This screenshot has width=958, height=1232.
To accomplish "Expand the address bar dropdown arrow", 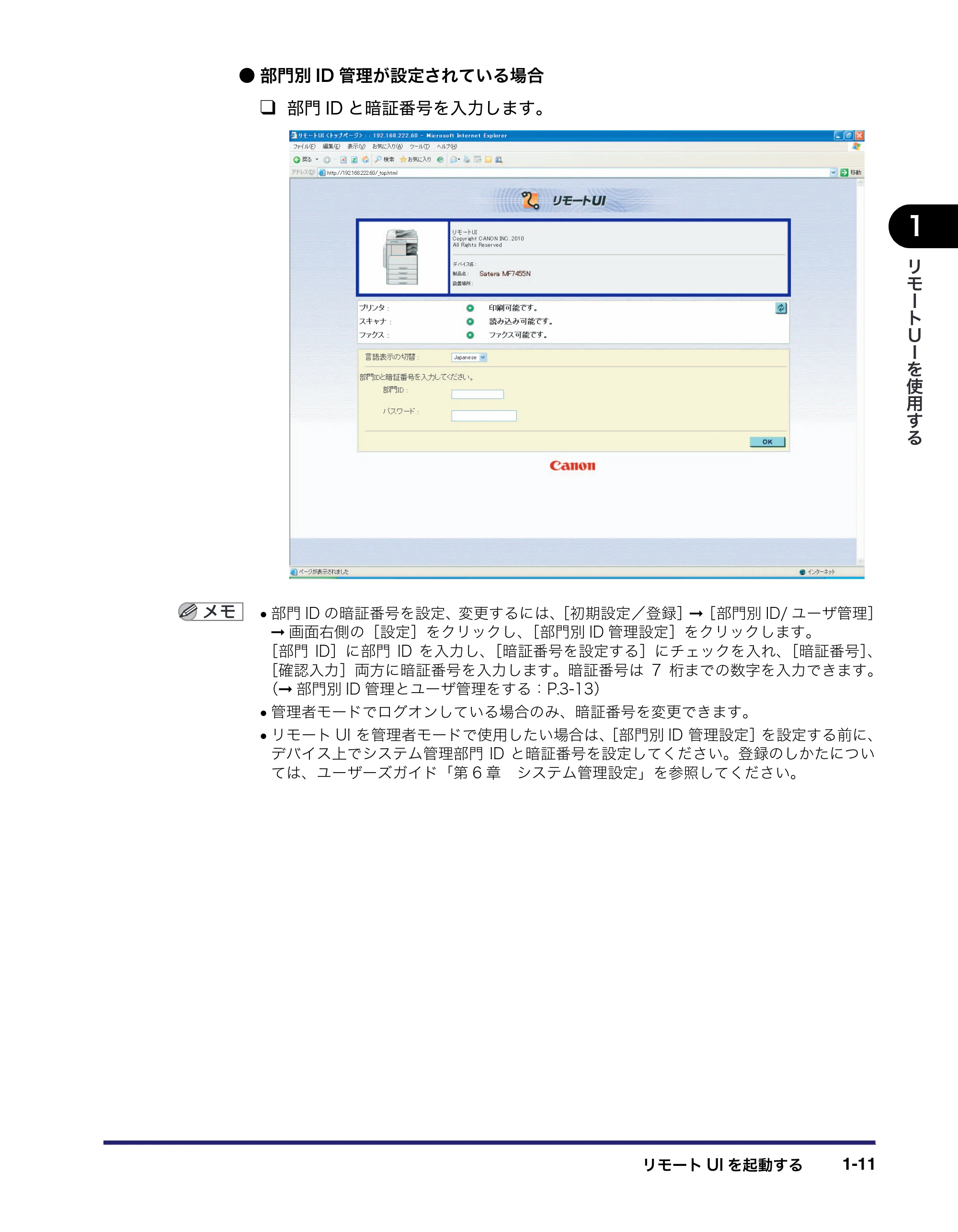I will (x=833, y=172).
